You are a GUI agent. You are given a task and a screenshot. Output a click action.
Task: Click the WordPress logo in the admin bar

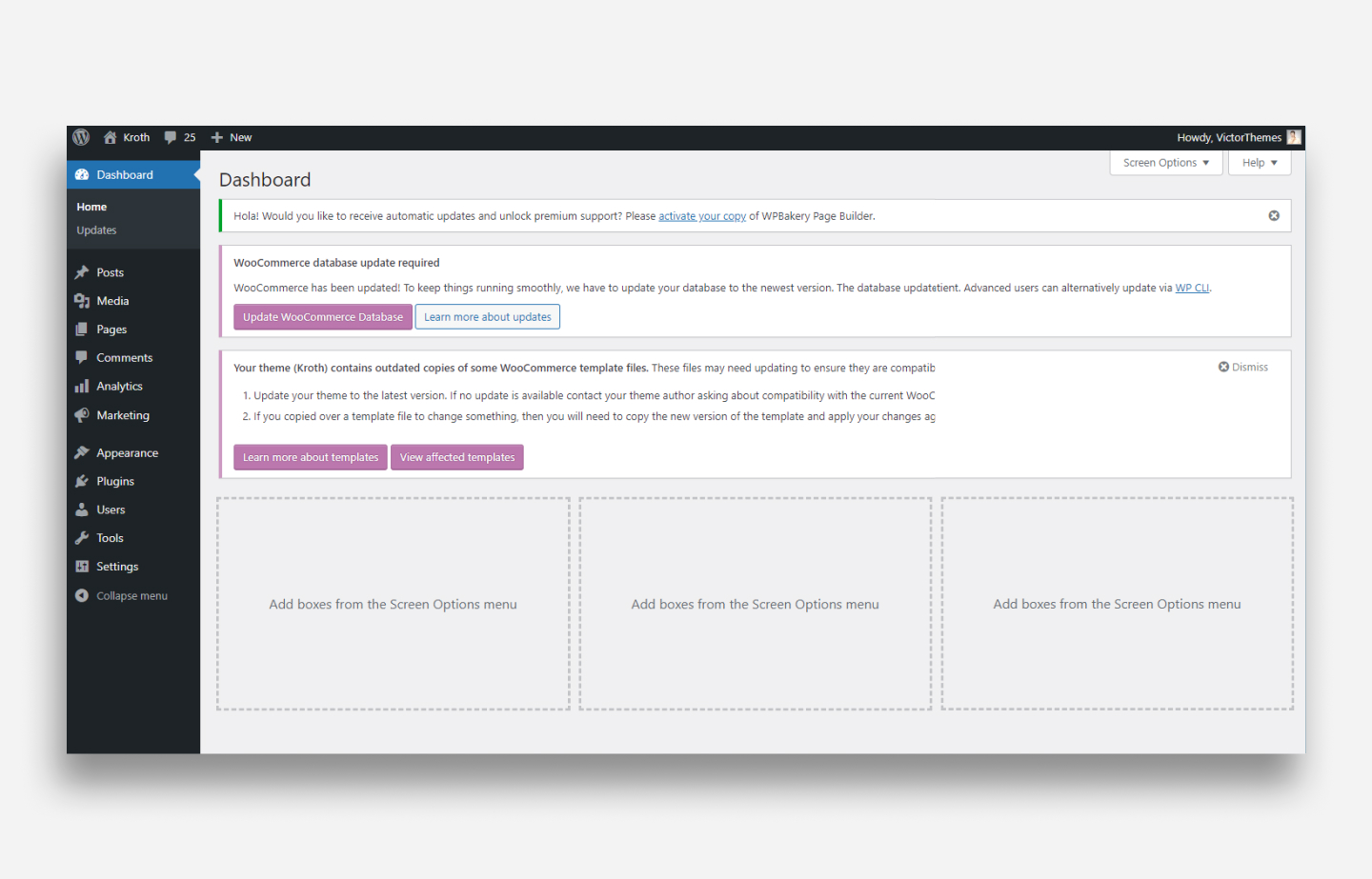tap(81, 137)
